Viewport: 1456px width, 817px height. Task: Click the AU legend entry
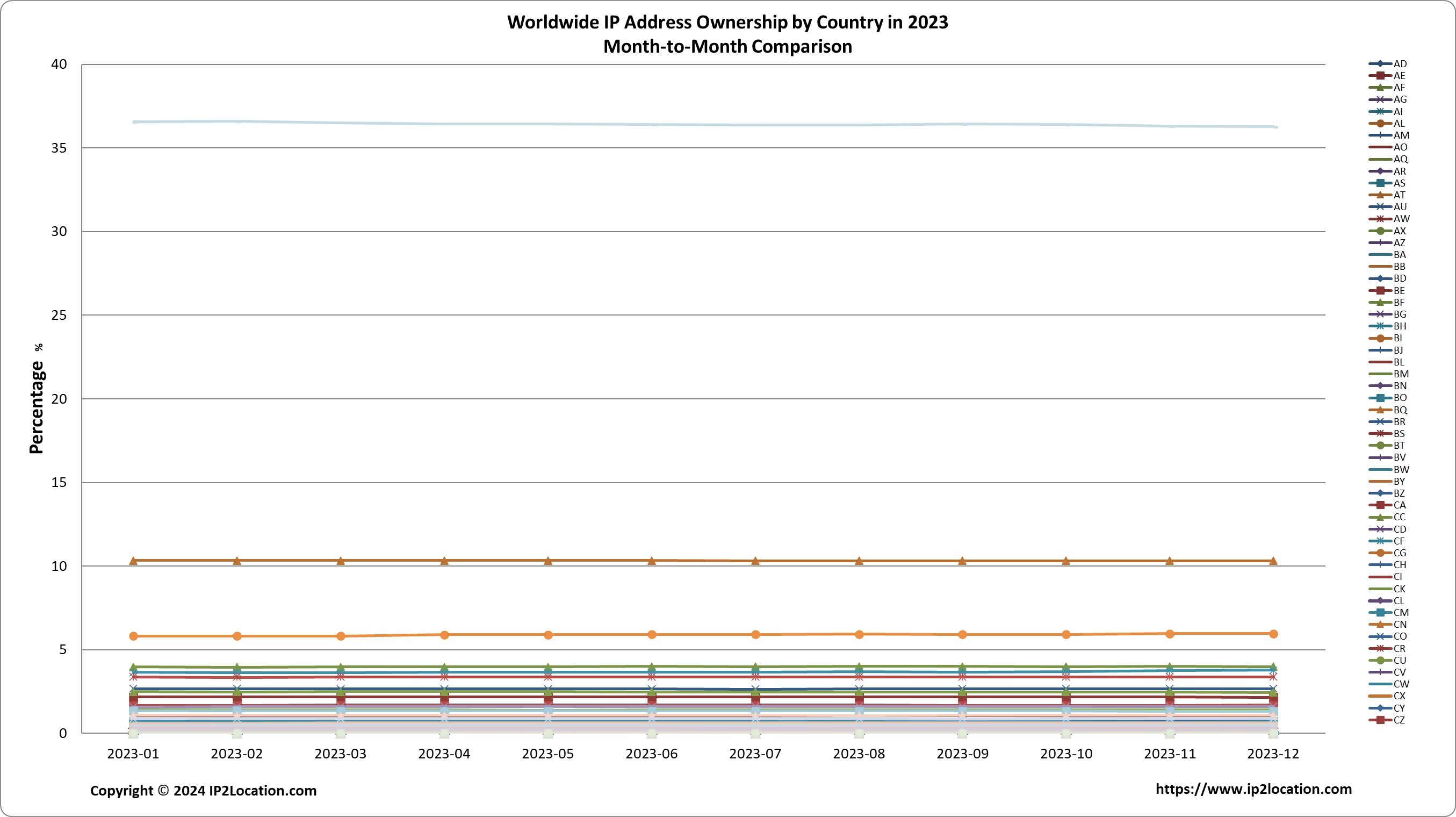coord(1388,207)
